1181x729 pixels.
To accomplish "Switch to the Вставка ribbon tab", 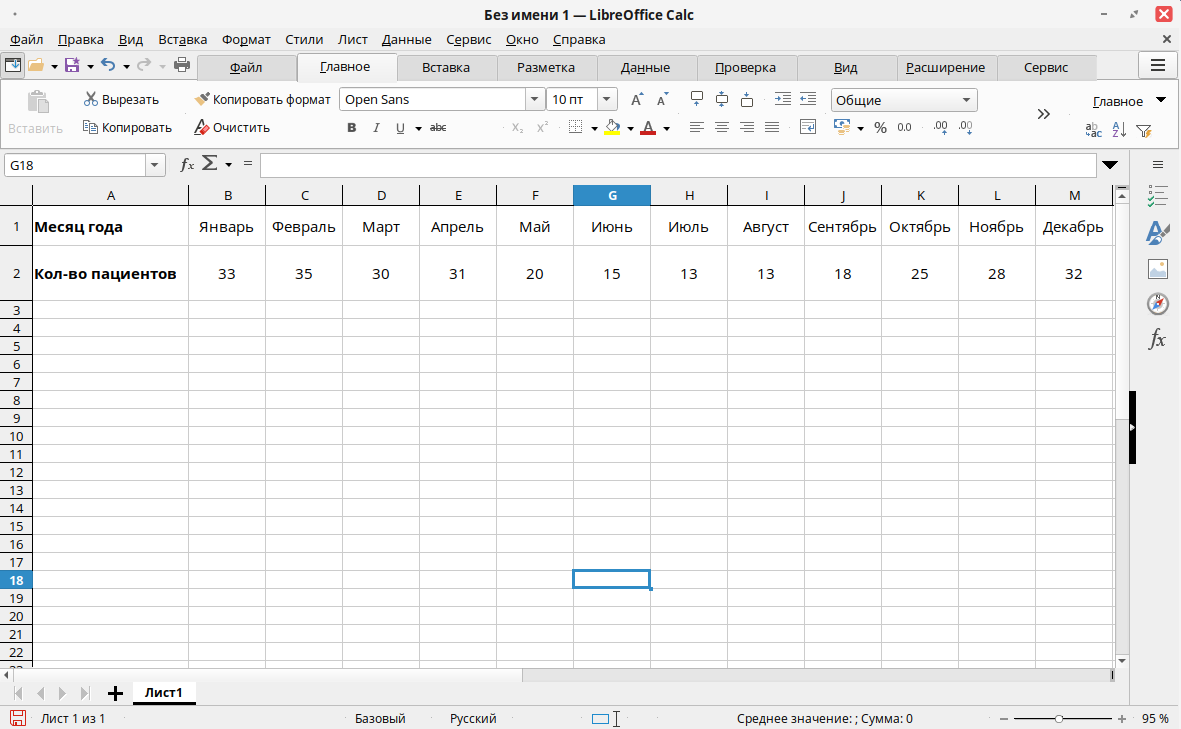I will pyautogui.click(x=446, y=68).
